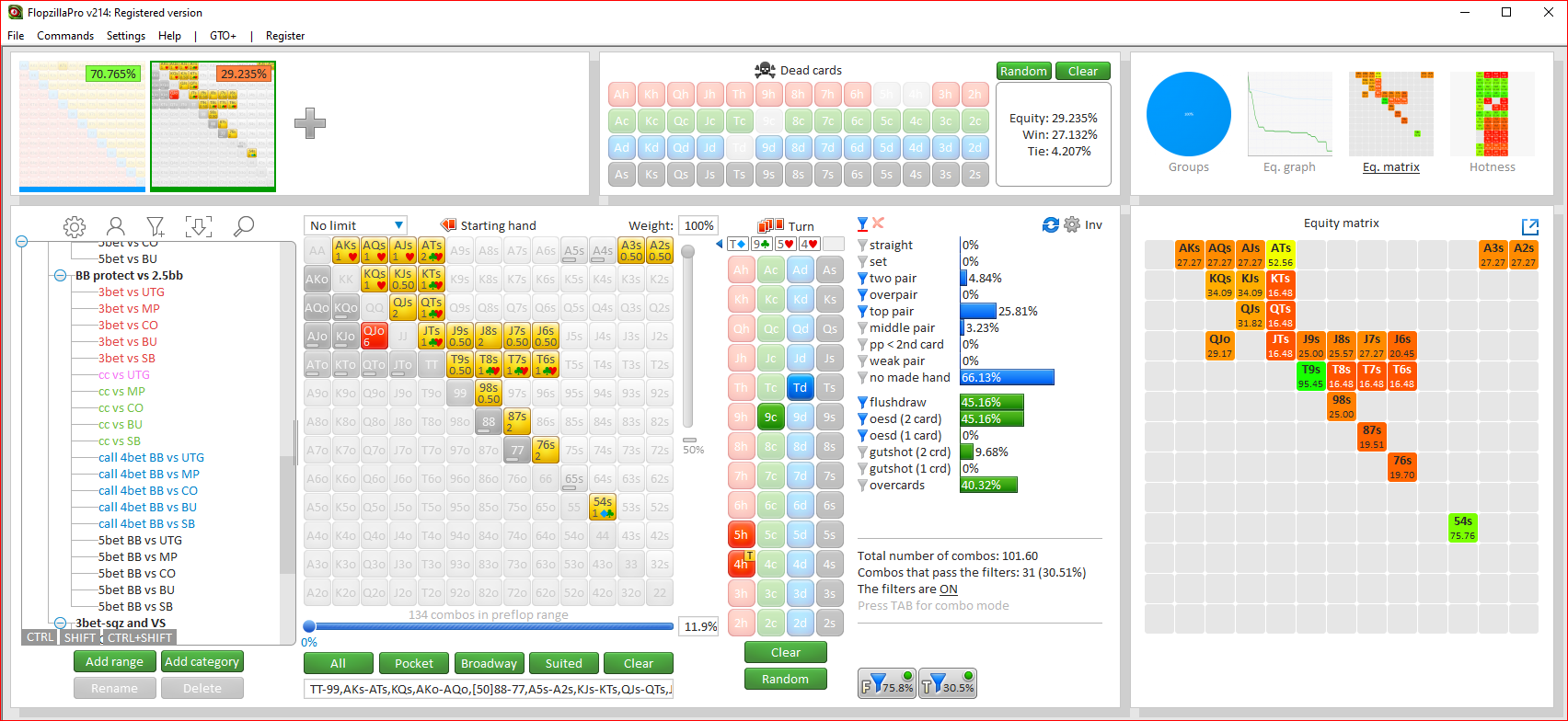Open the Help menu
Image resolution: width=1568 pixels, height=721 pixels.
coord(169,36)
